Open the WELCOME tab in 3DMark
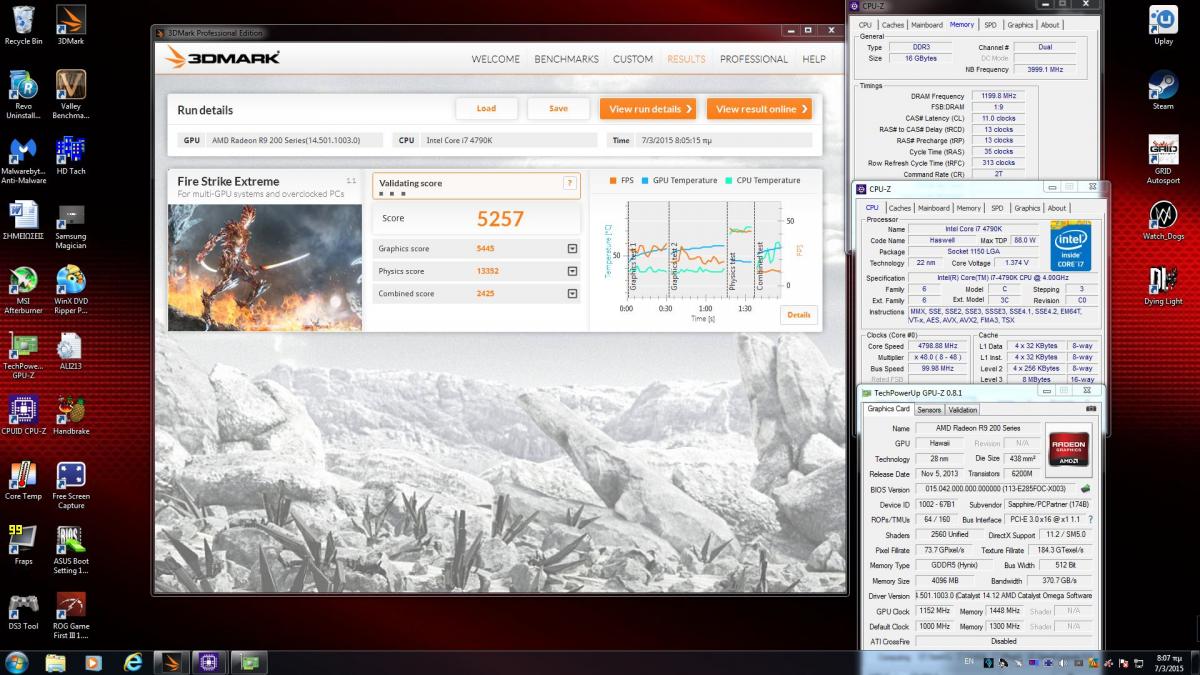The height and width of the screenshot is (675, 1200). (495, 59)
